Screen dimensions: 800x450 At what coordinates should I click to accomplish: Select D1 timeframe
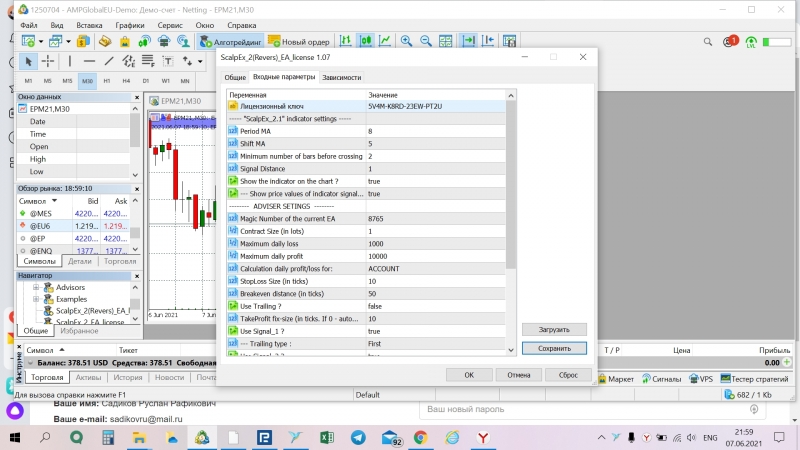click(x=146, y=81)
